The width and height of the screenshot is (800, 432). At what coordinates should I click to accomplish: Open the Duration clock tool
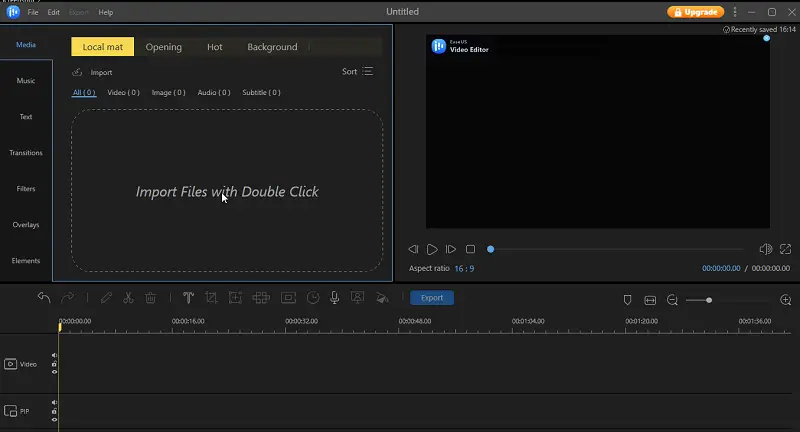313,297
